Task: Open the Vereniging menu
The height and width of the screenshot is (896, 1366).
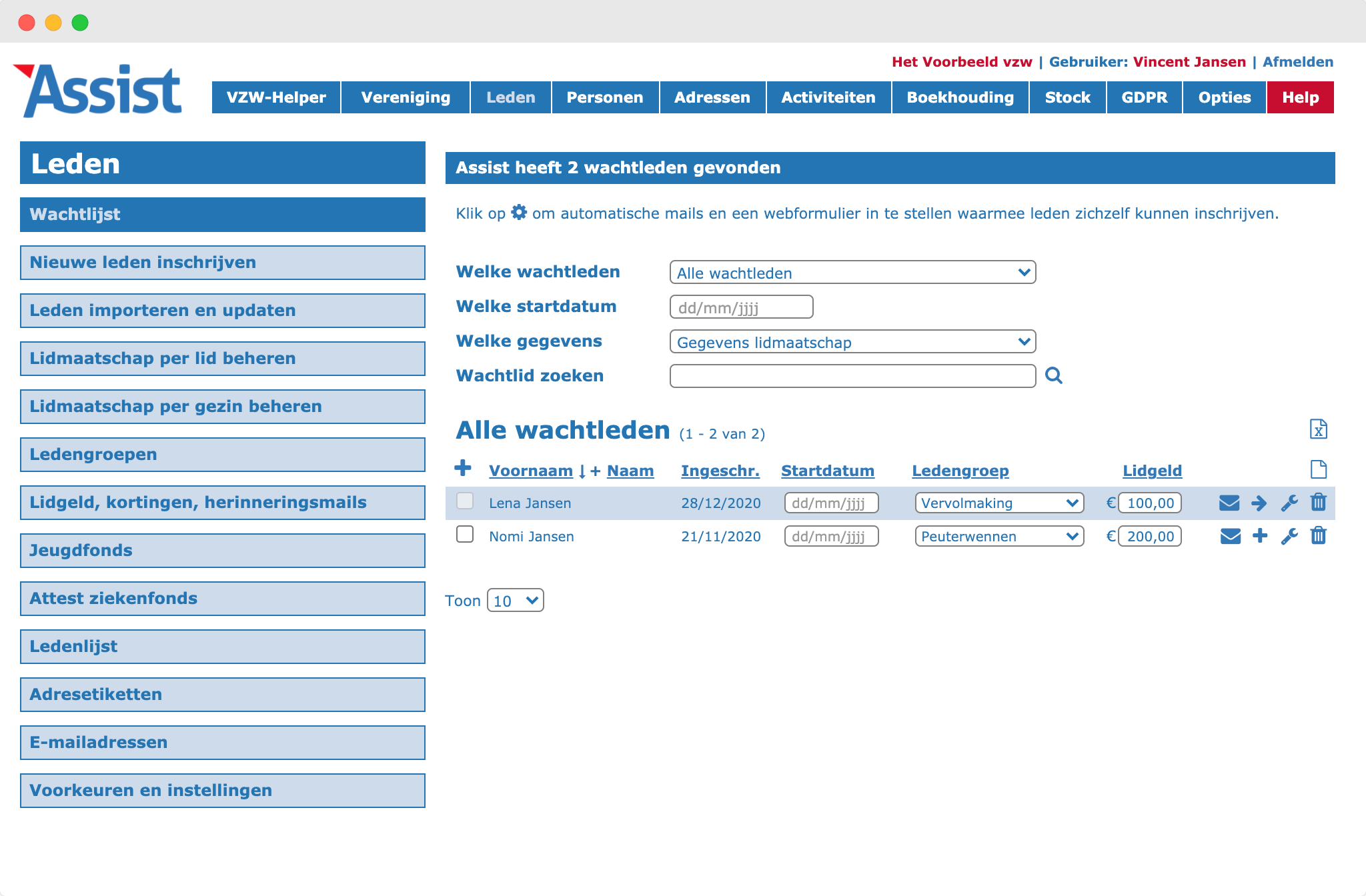Action: [x=406, y=97]
